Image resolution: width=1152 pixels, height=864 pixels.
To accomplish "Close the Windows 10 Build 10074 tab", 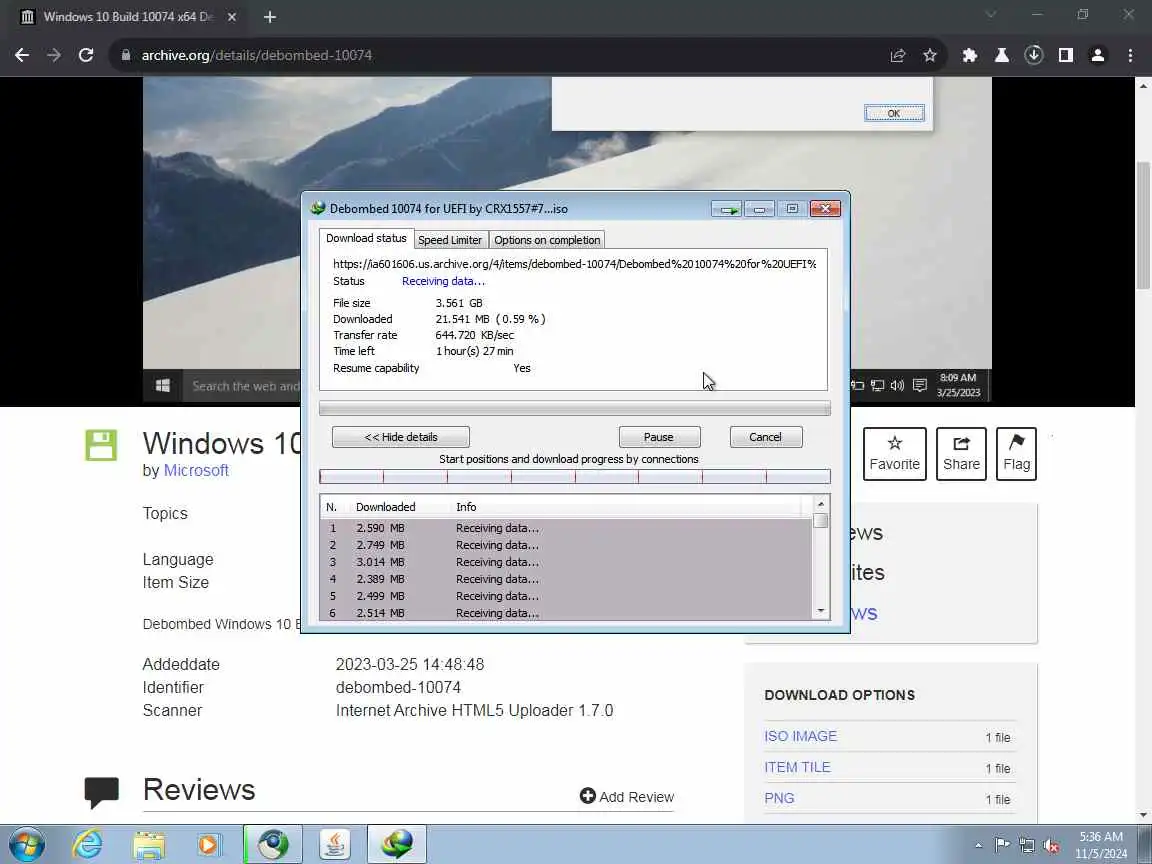I will point(231,17).
